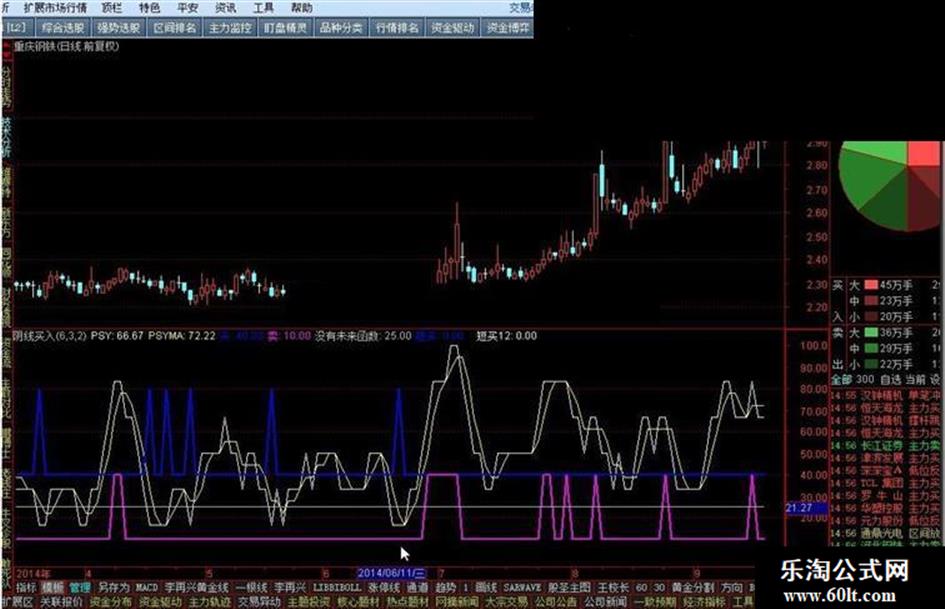Click the capital flow pie chart
This screenshot has width=945, height=609.
pyautogui.click(x=890, y=184)
